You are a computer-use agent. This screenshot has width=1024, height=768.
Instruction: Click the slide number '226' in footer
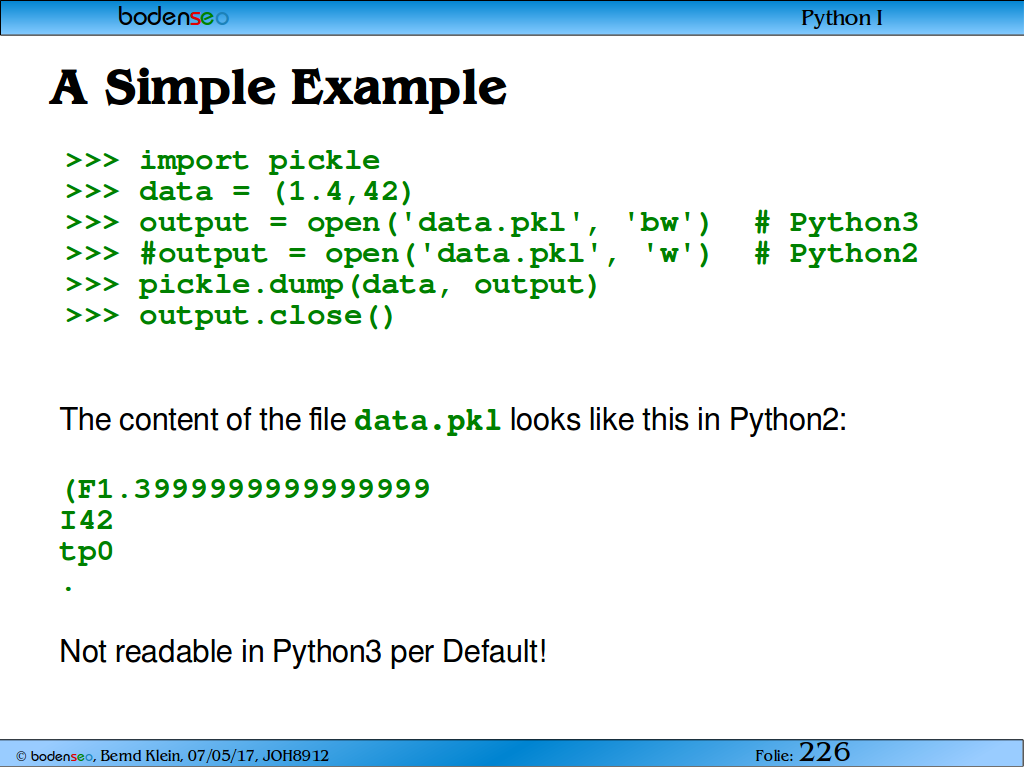(x=824, y=752)
